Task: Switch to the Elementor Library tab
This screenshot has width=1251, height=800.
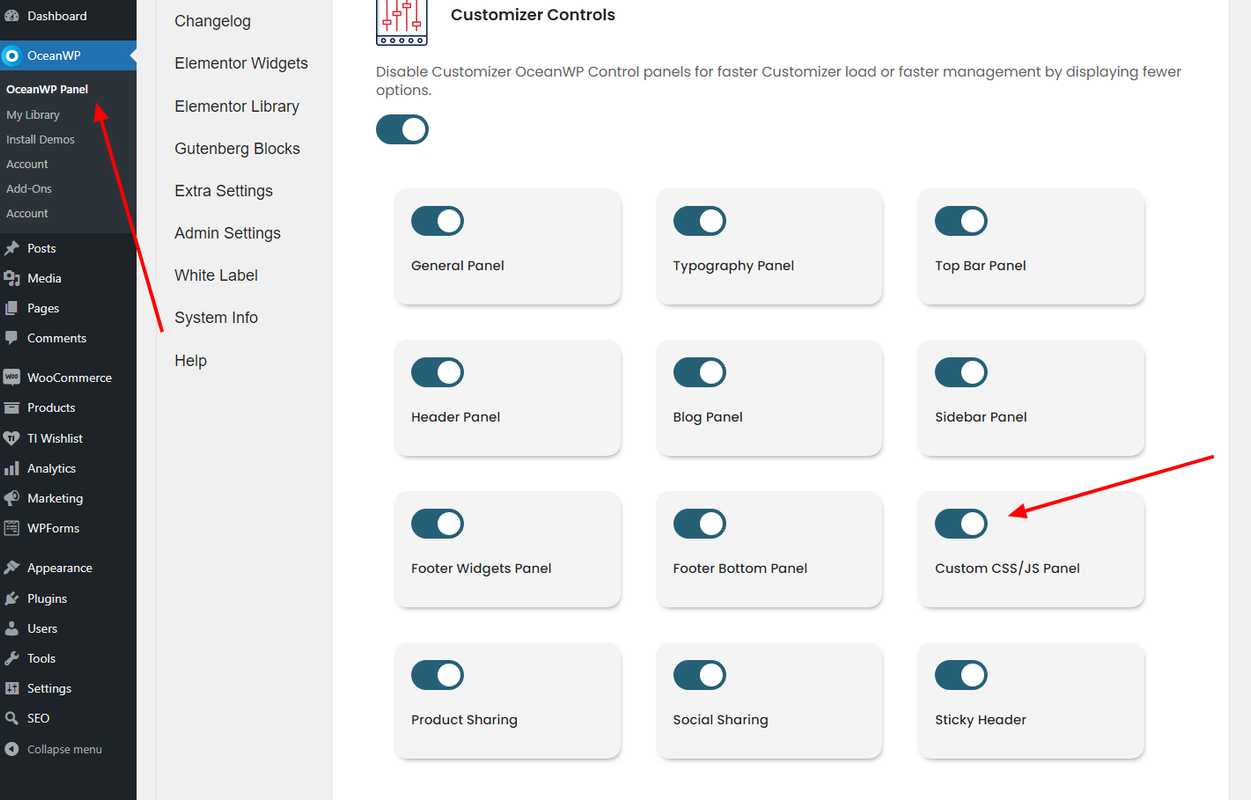Action: click(x=237, y=106)
